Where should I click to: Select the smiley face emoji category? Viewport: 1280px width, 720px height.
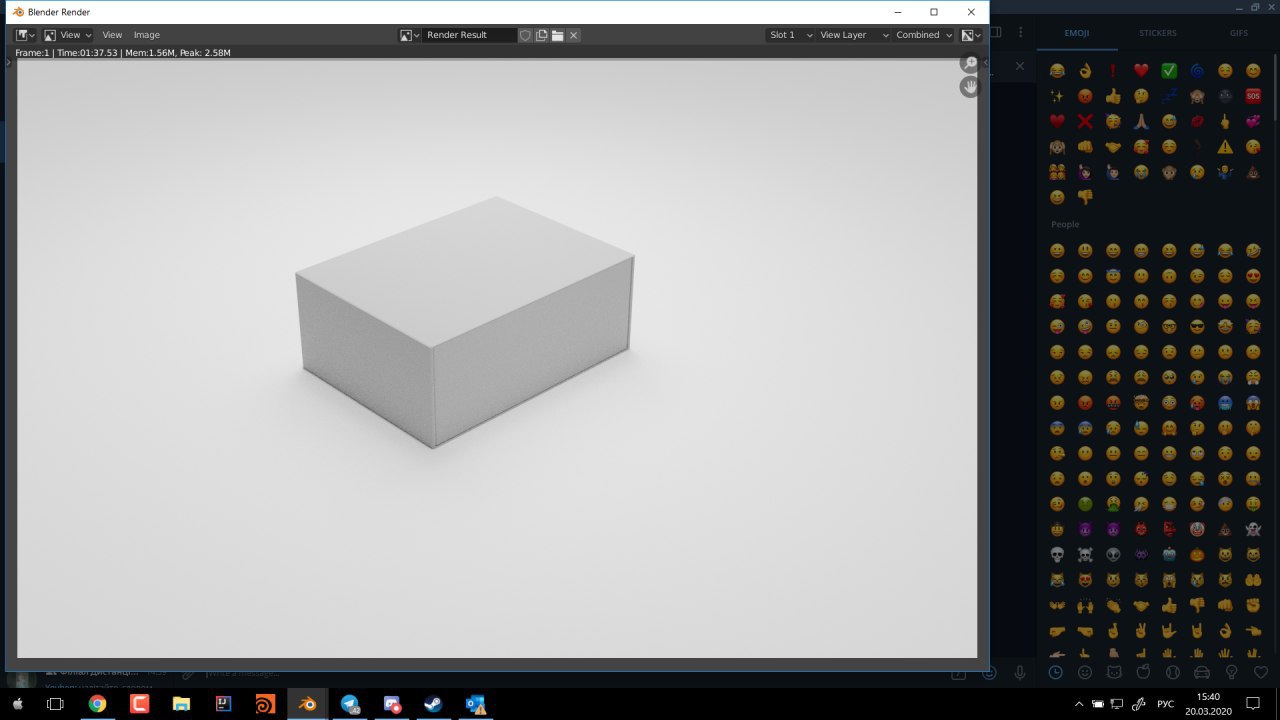1085,672
